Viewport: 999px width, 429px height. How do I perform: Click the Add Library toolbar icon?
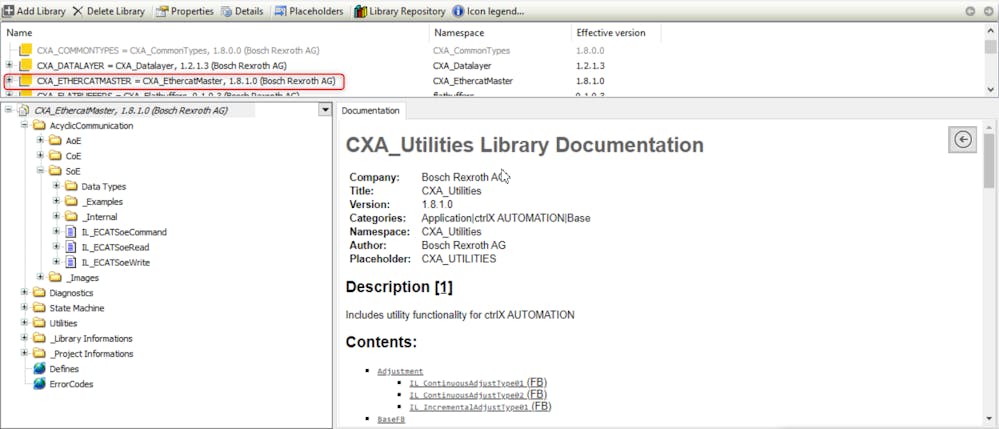10,11
